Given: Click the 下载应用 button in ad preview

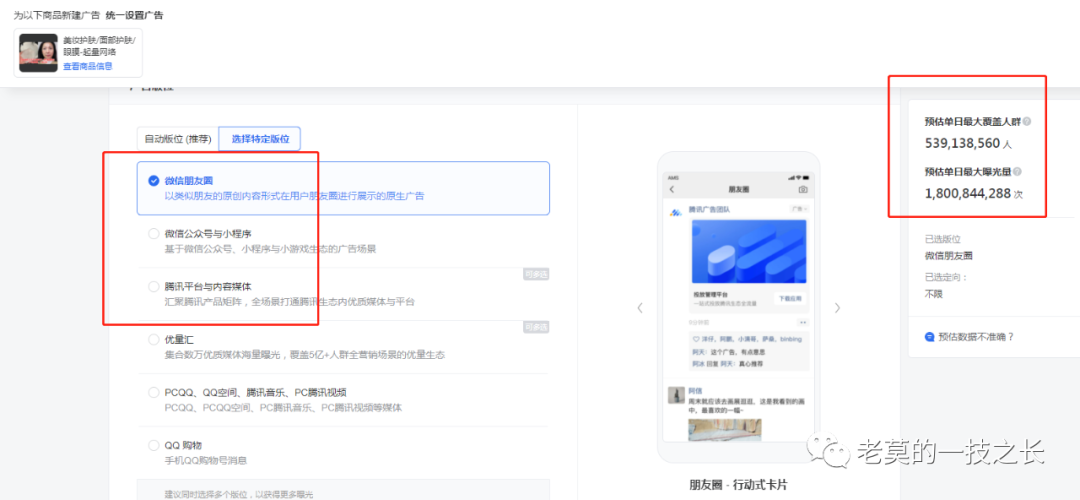Looking at the screenshot, I should tap(791, 299).
